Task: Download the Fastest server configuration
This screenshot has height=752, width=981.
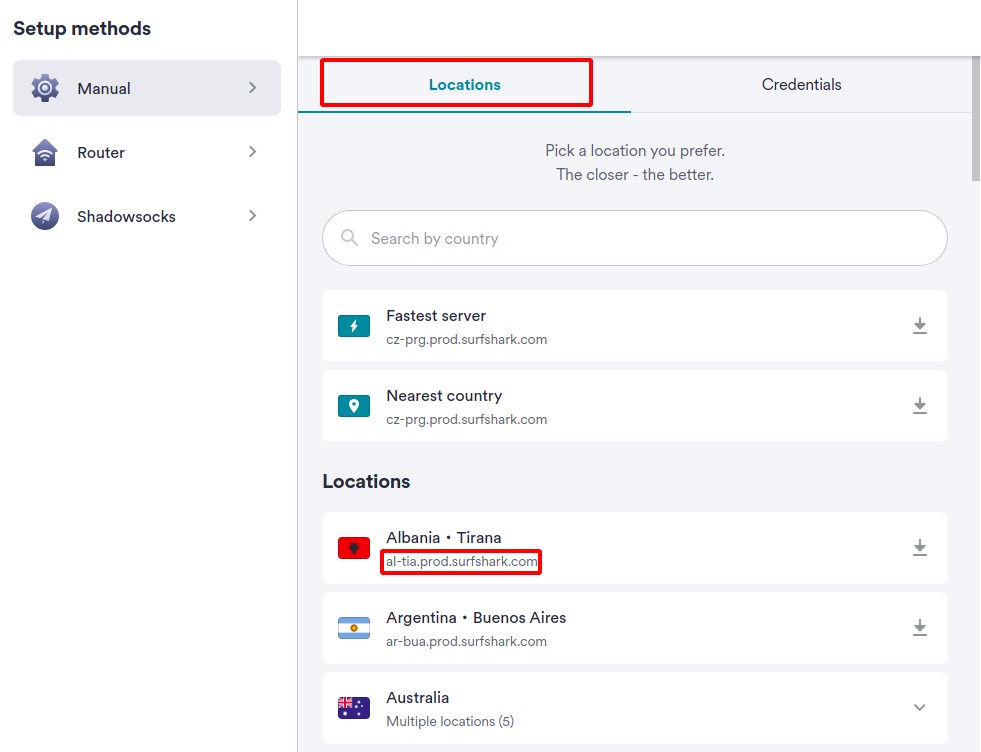Action: tap(919, 325)
